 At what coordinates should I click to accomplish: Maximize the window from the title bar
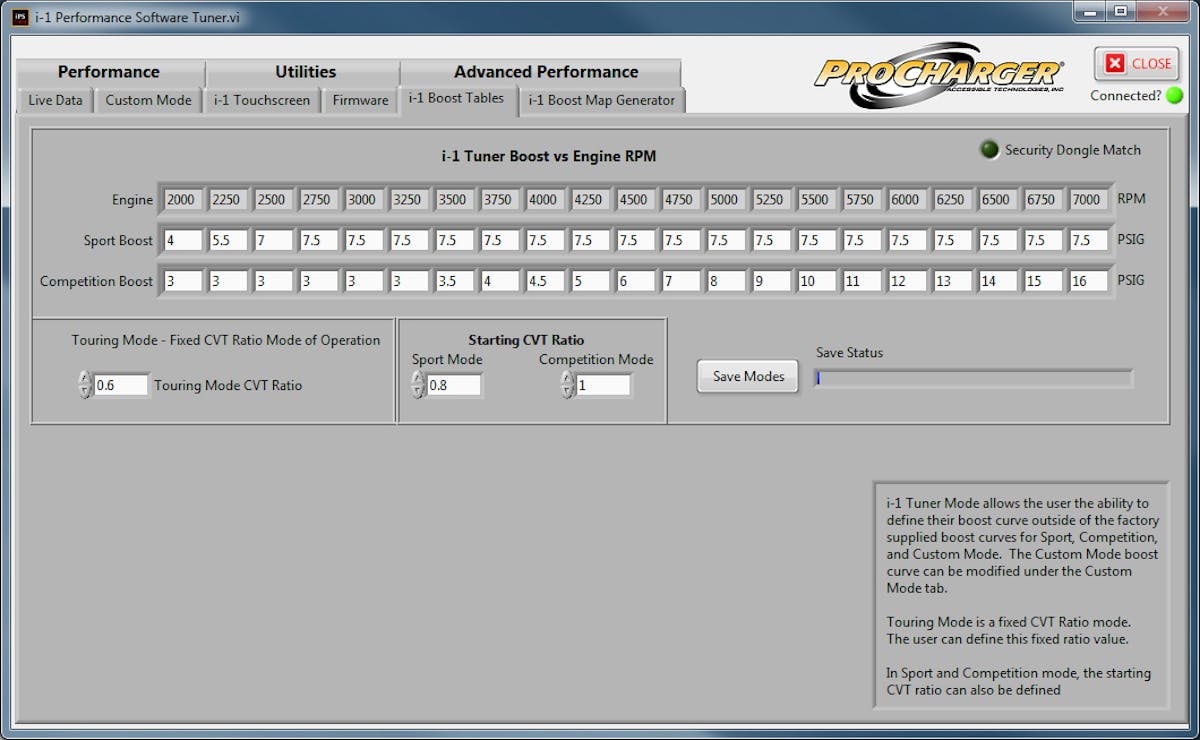coord(1121,12)
